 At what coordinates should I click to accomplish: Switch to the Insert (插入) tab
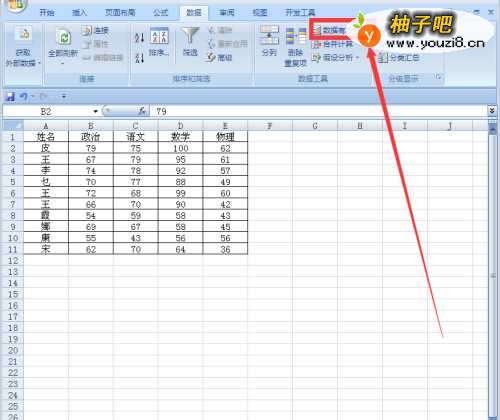tap(80, 13)
